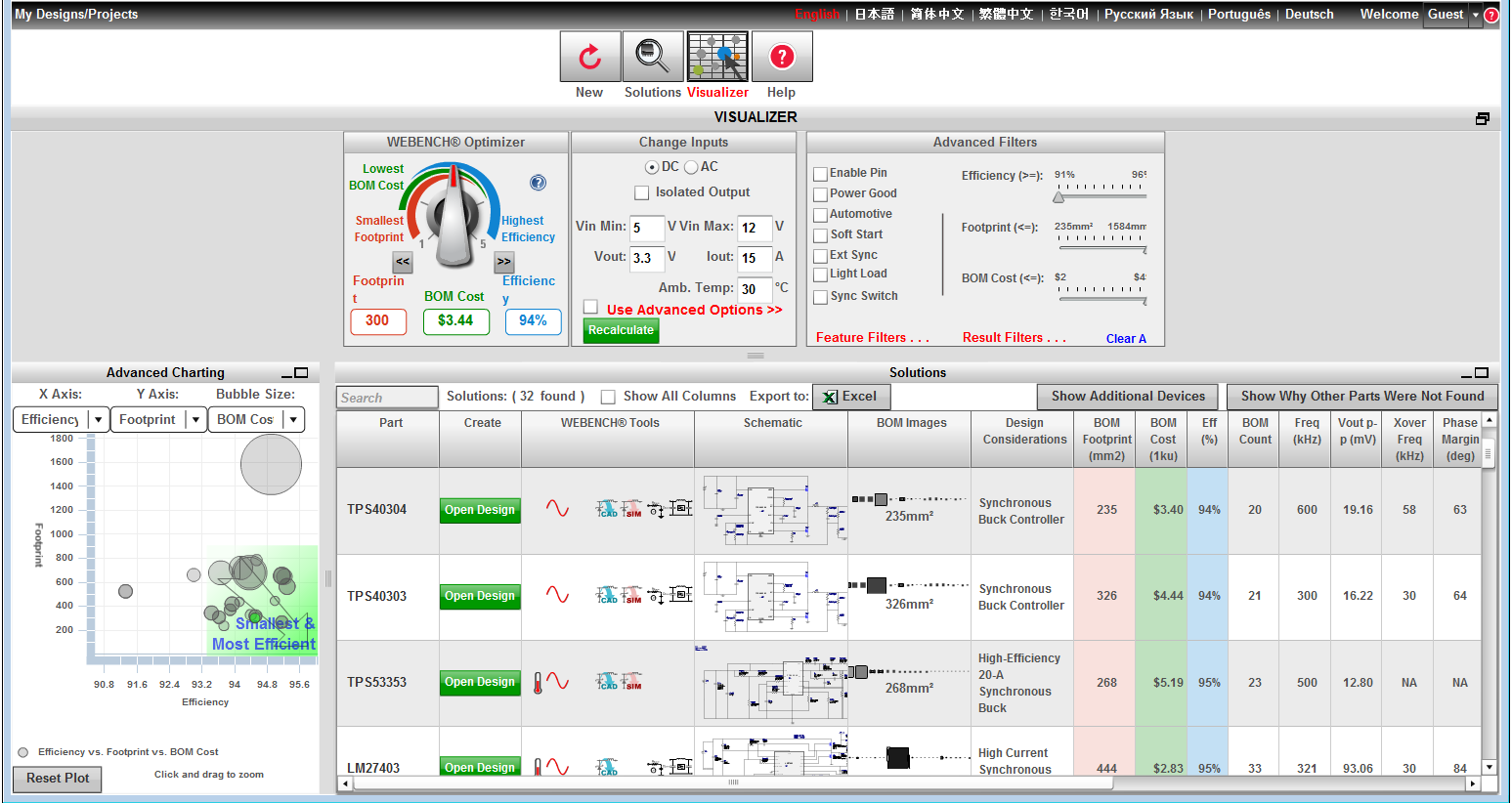Click Show Additional Devices button
1512x803 pixels.
[1128, 397]
